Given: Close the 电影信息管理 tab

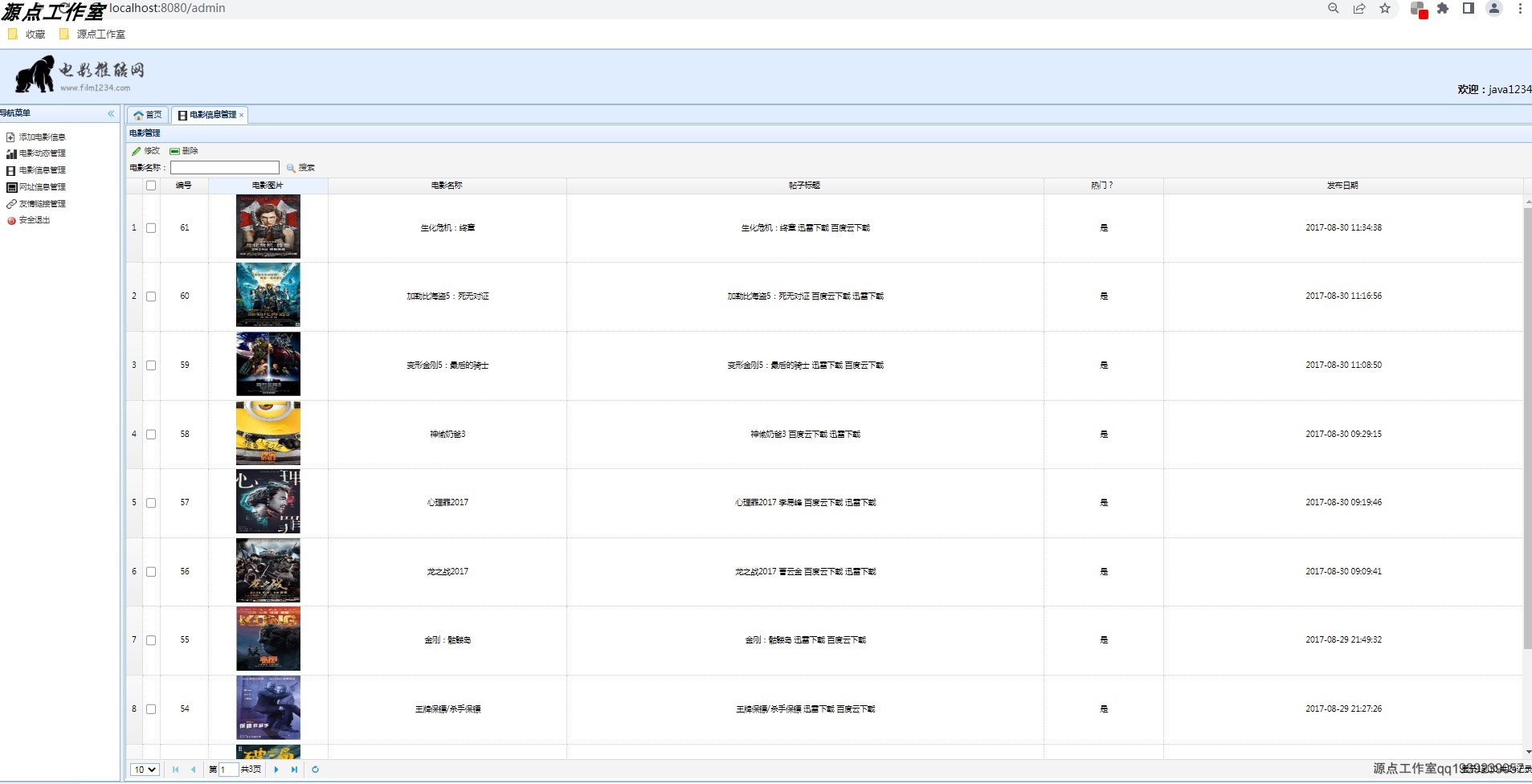Looking at the screenshot, I should [x=243, y=115].
